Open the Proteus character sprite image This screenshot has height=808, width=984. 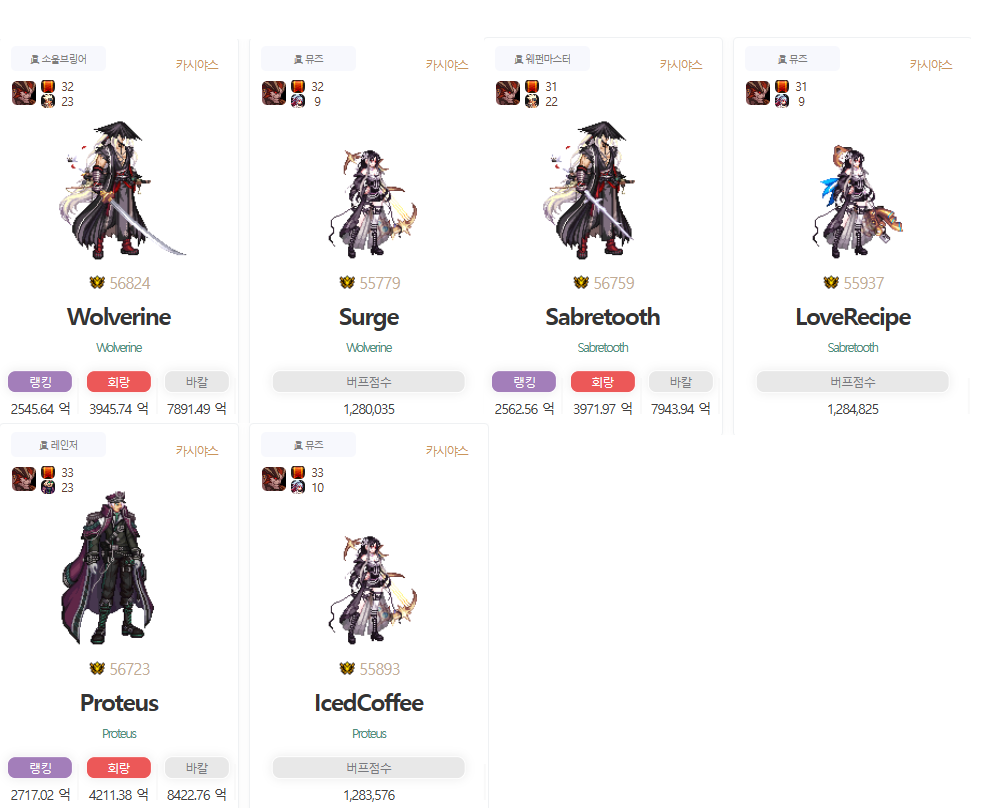click(x=108, y=568)
